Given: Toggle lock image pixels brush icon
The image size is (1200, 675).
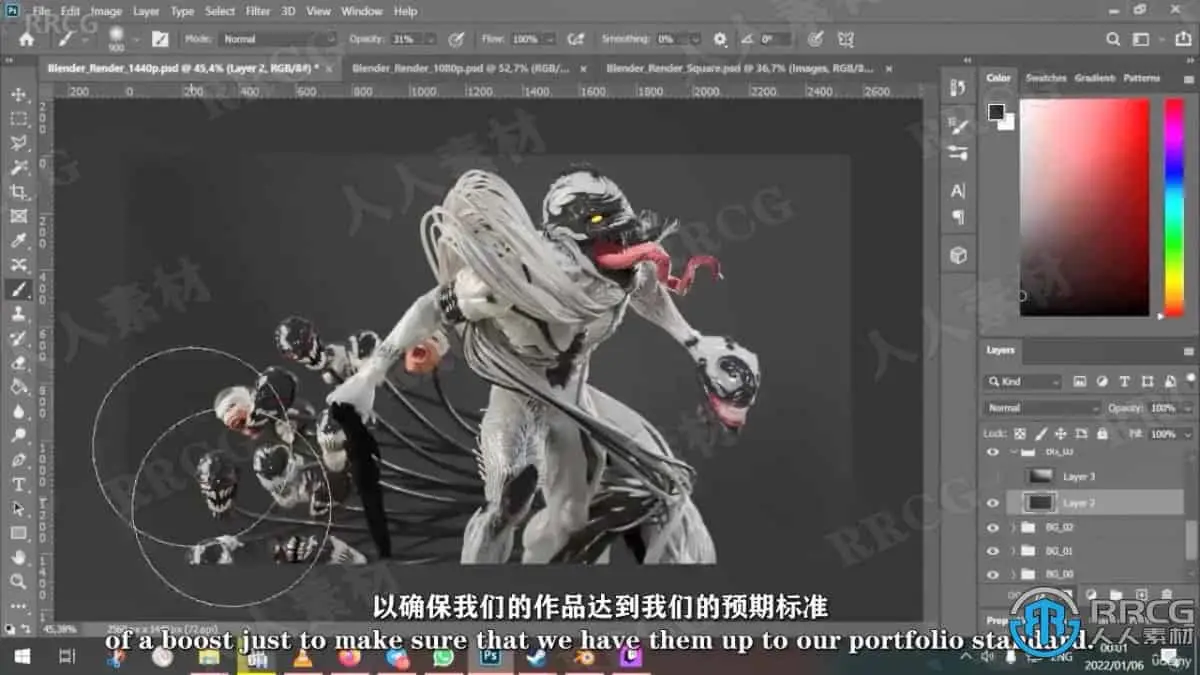Looking at the screenshot, I should point(1040,434).
